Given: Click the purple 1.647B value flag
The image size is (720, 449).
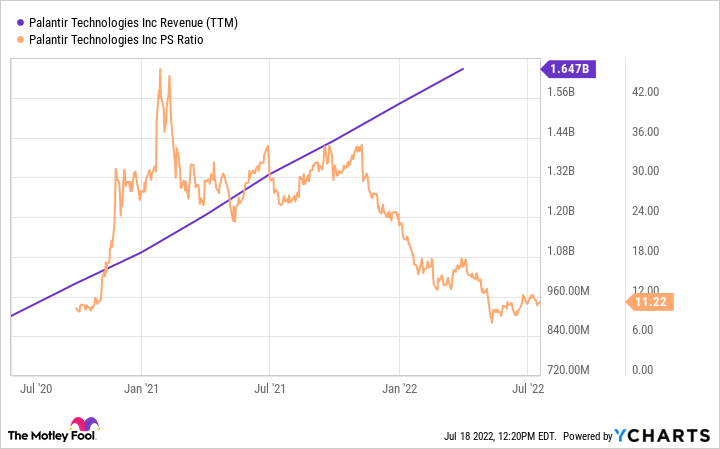Looking at the screenshot, I should click(568, 69).
